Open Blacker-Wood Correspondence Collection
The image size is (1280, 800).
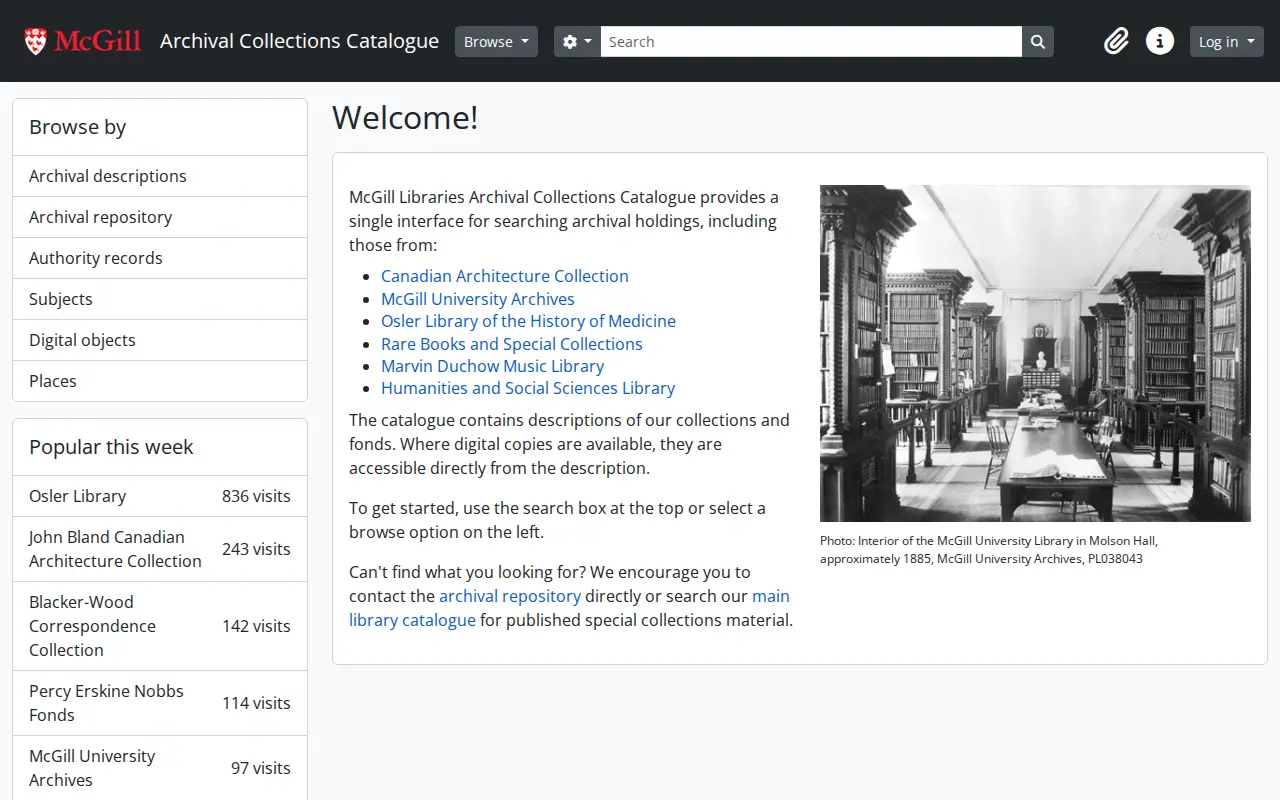[x=160, y=626]
